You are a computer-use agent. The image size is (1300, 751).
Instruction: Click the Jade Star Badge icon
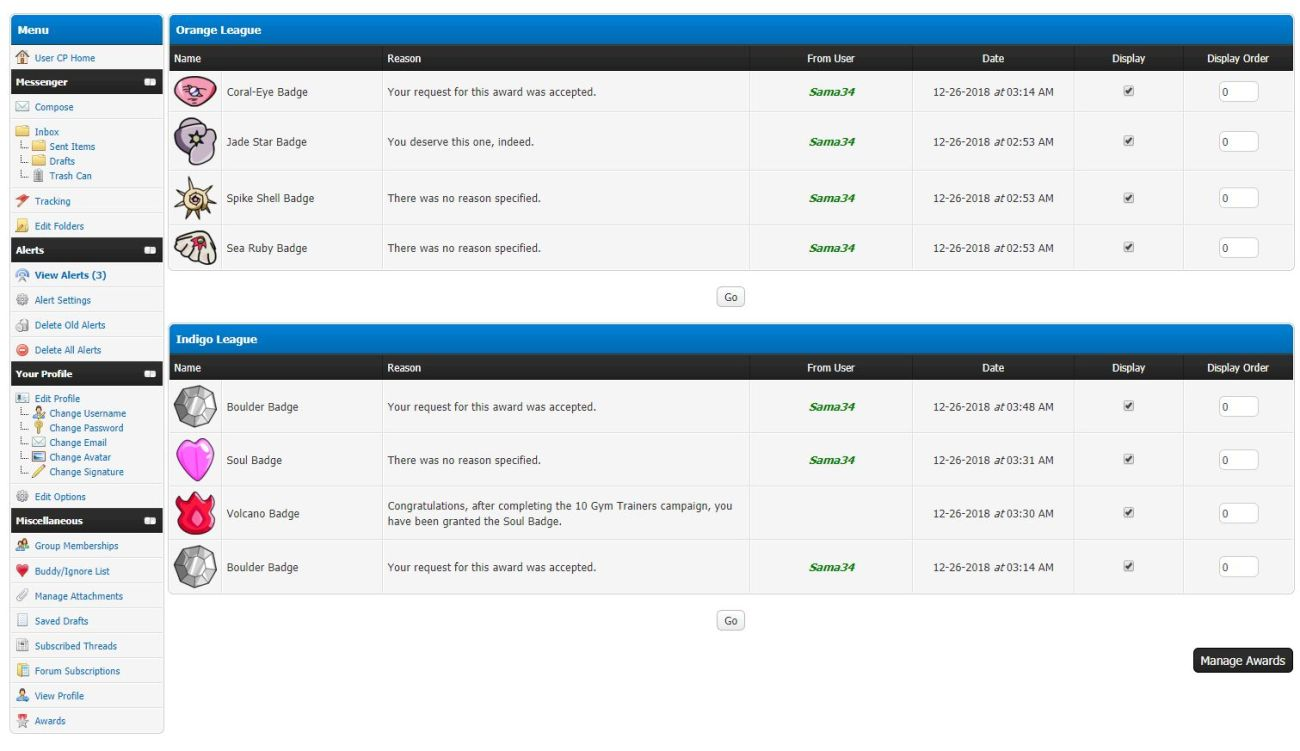click(194, 141)
